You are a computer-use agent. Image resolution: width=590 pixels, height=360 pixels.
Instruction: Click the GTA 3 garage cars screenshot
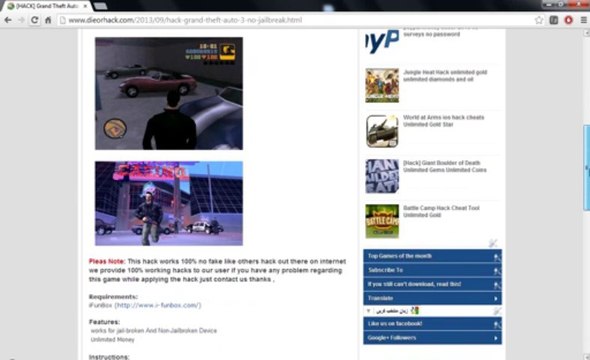(169, 93)
